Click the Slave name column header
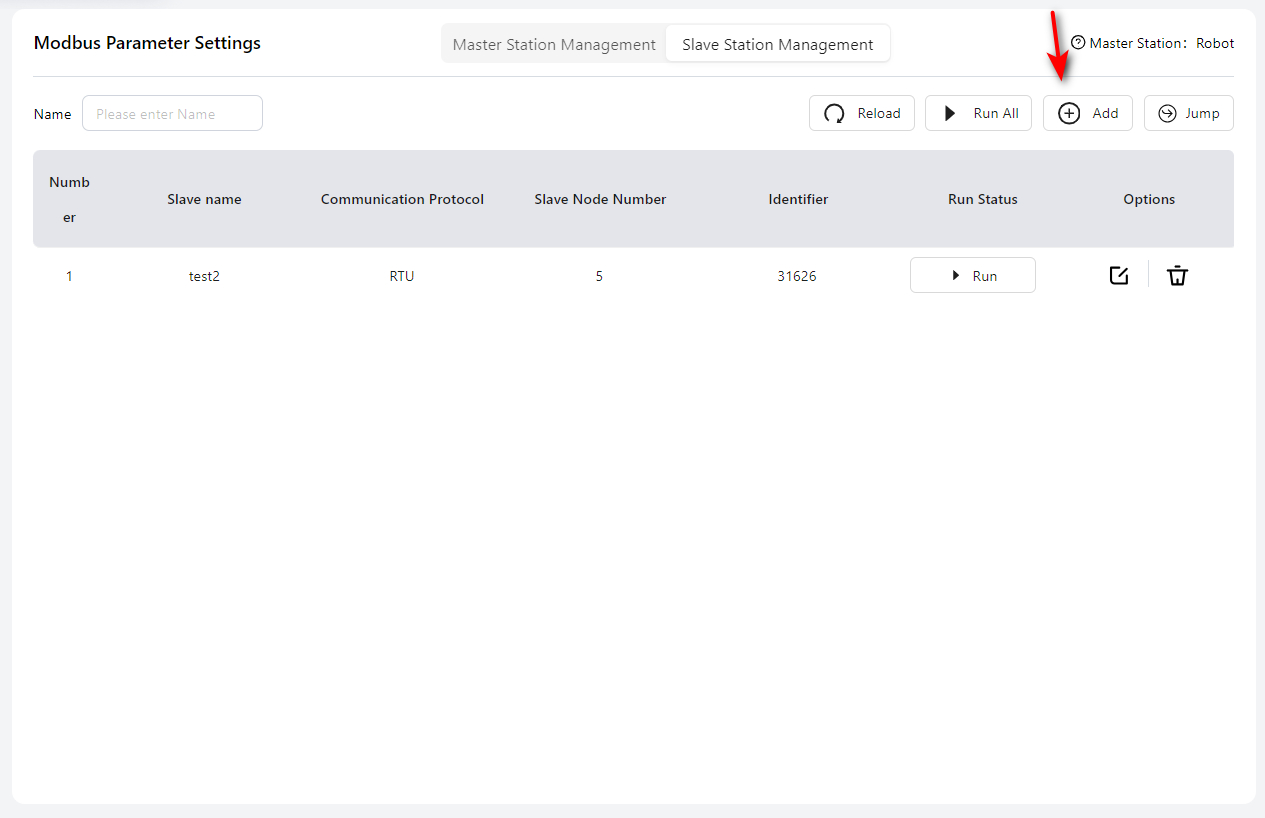1265x818 pixels. [204, 199]
